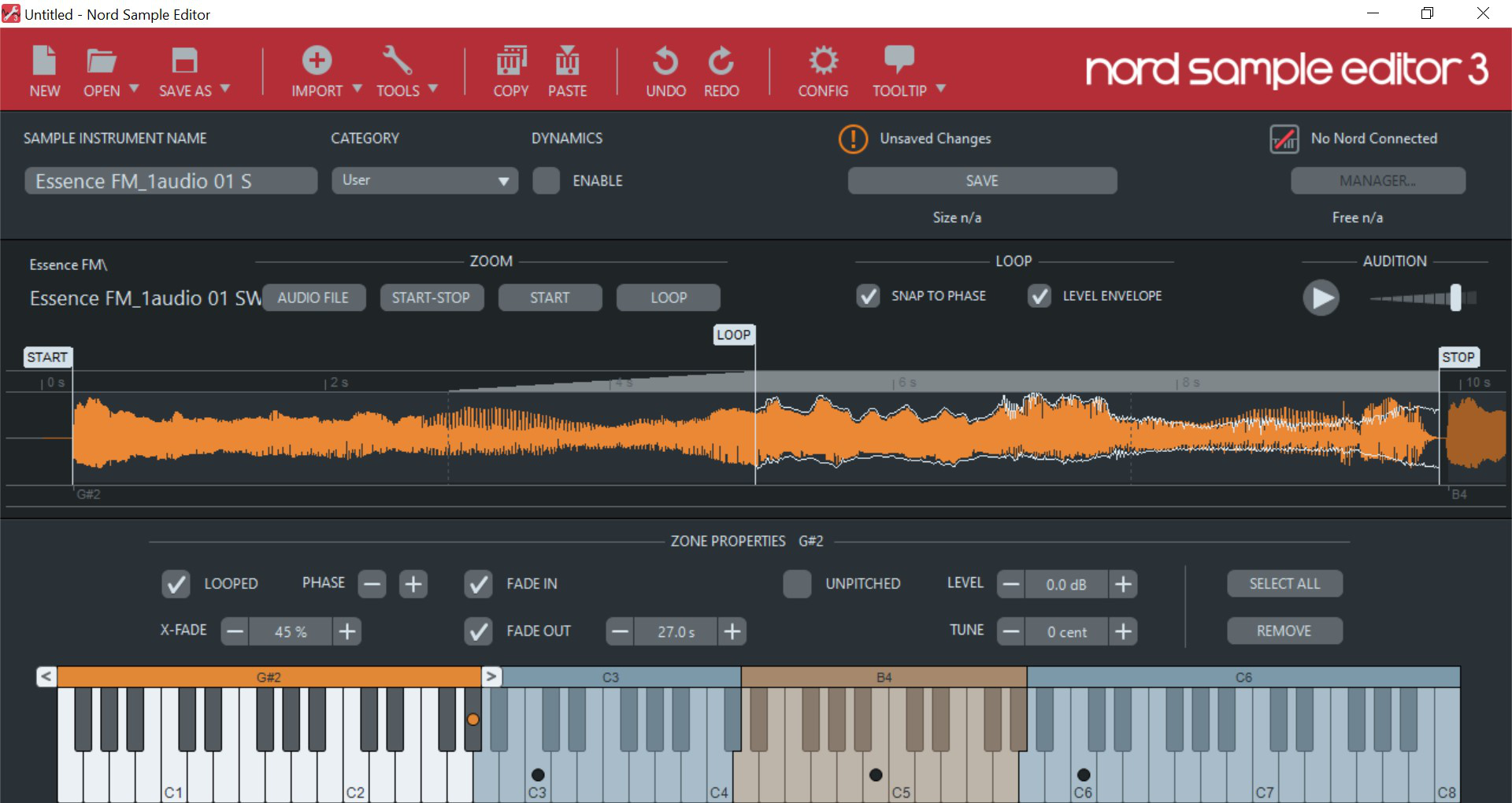
Task: Disable Snap To Phase in the Loop section
Action: [869, 297]
